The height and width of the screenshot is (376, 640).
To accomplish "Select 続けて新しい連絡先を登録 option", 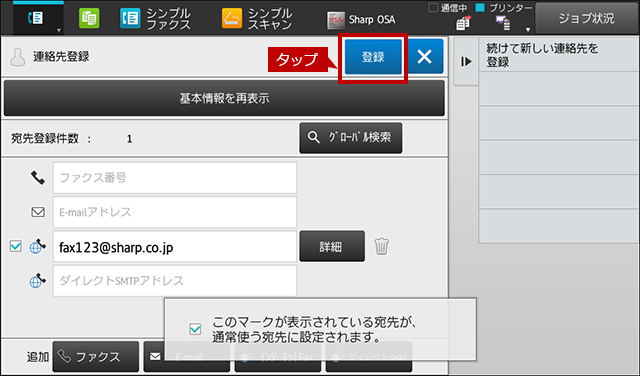I will (x=559, y=55).
